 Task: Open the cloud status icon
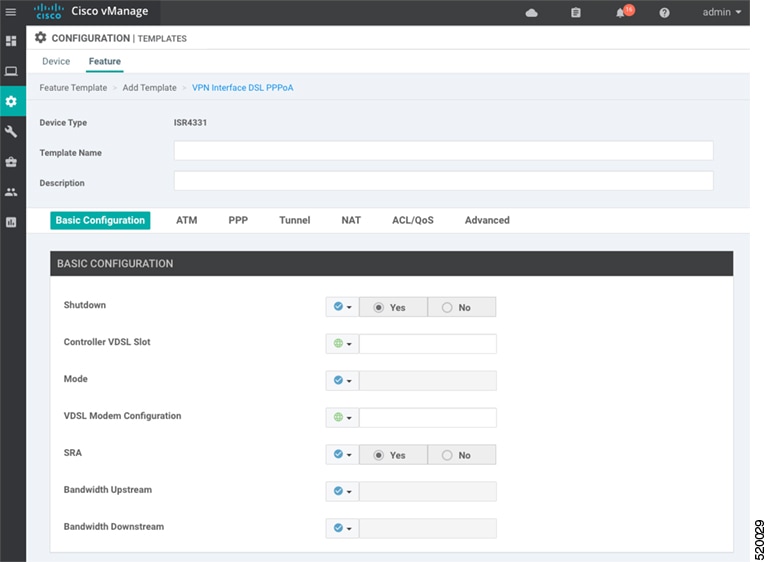coord(531,13)
